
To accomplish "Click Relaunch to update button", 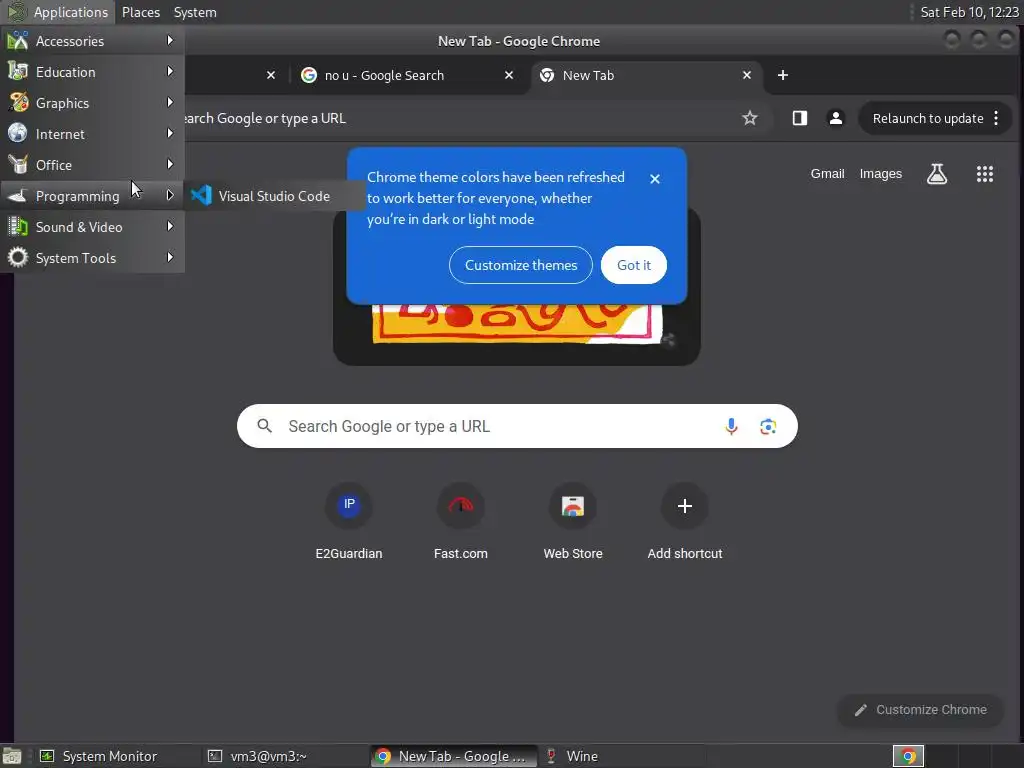I will pyautogui.click(x=928, y=118).
